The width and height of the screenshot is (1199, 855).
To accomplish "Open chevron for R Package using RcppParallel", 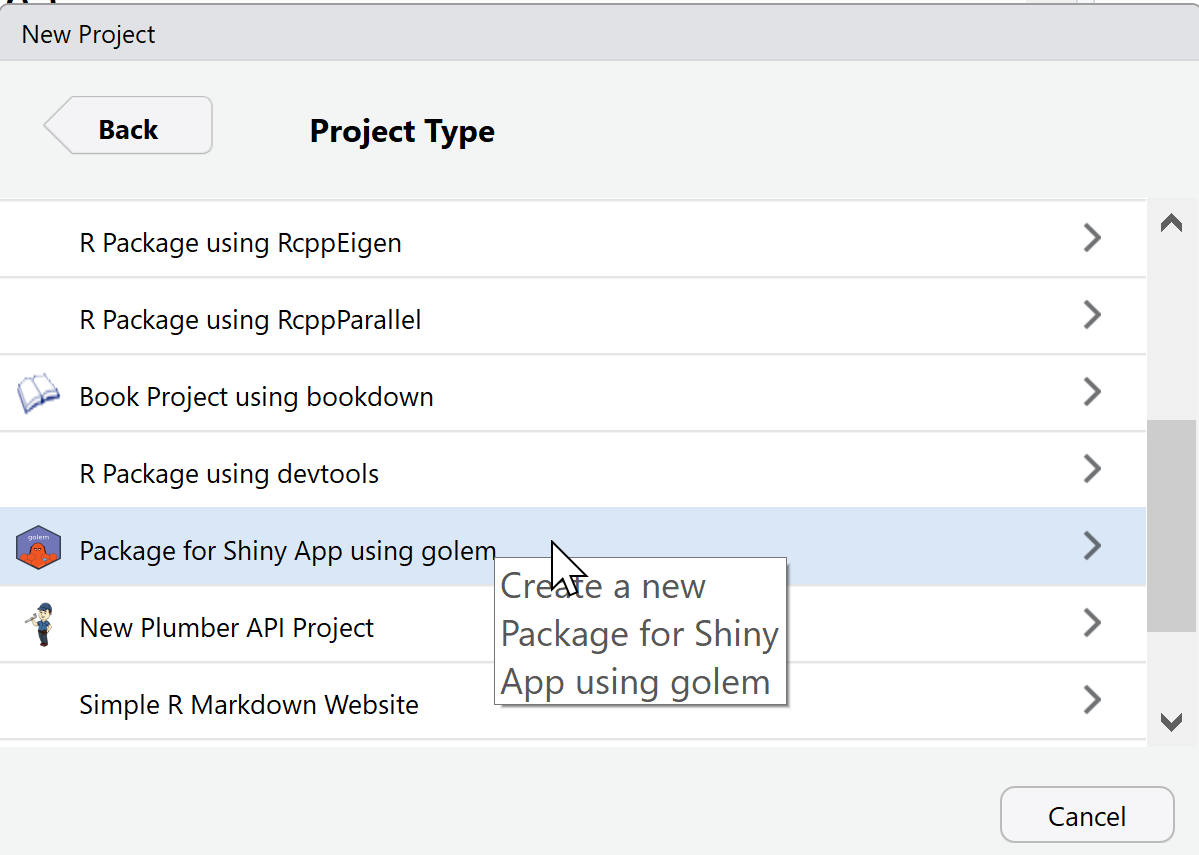I will coord(1092,314).
